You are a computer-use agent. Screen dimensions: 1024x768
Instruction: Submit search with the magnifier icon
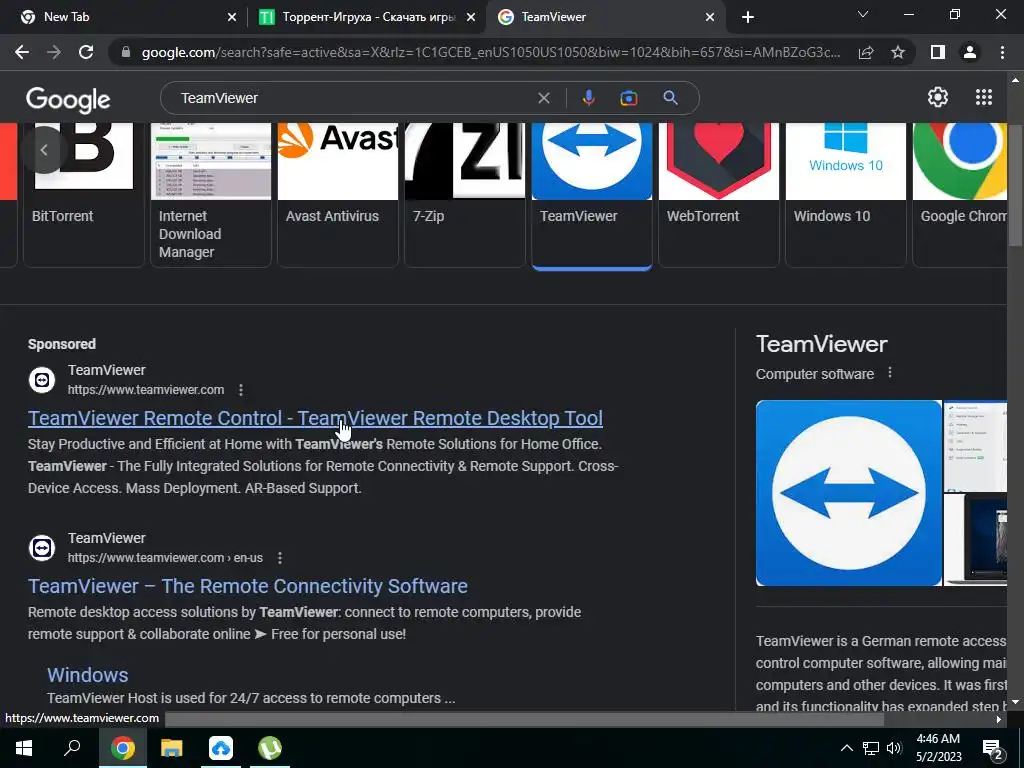670,98
